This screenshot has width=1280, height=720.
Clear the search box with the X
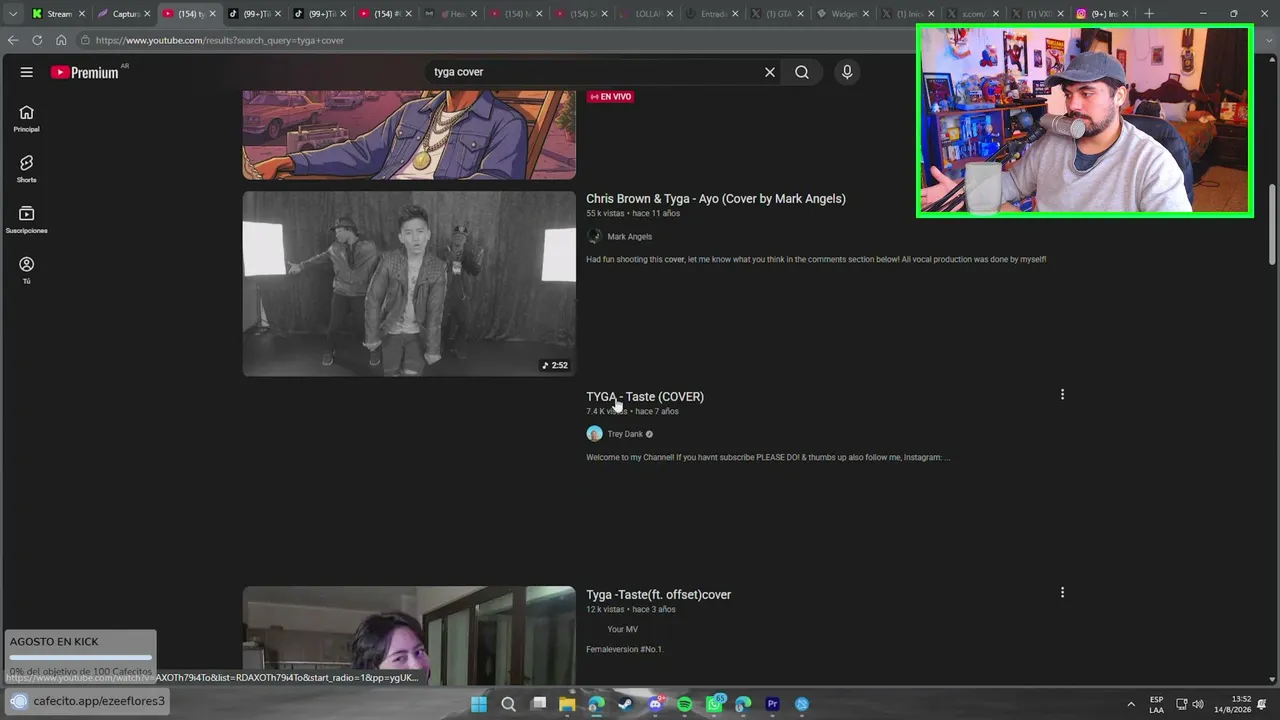pos(770,72)
